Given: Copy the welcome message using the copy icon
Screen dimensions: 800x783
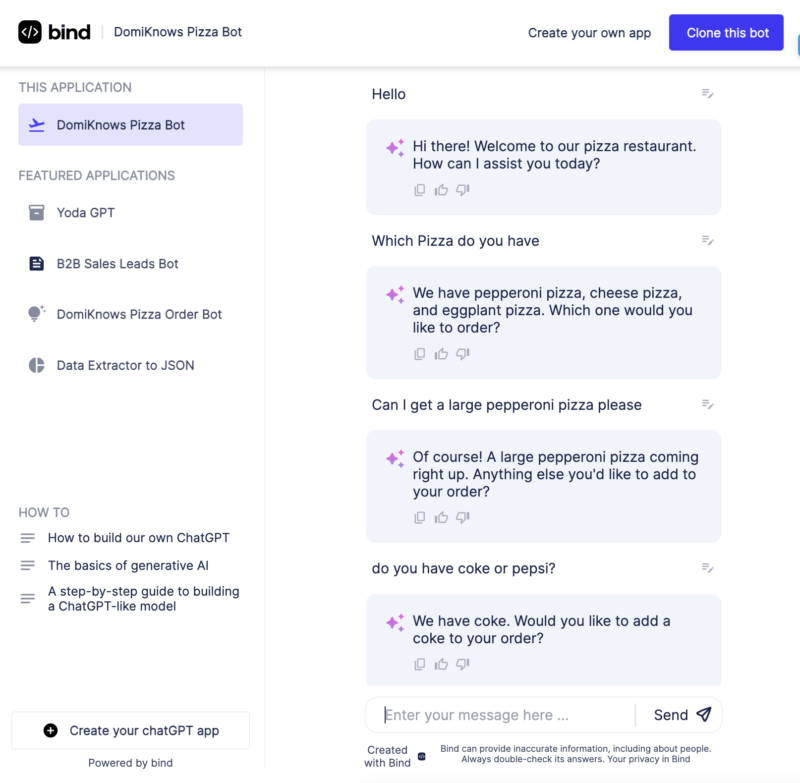Looking at the screenshot, I should coord(419,189).
